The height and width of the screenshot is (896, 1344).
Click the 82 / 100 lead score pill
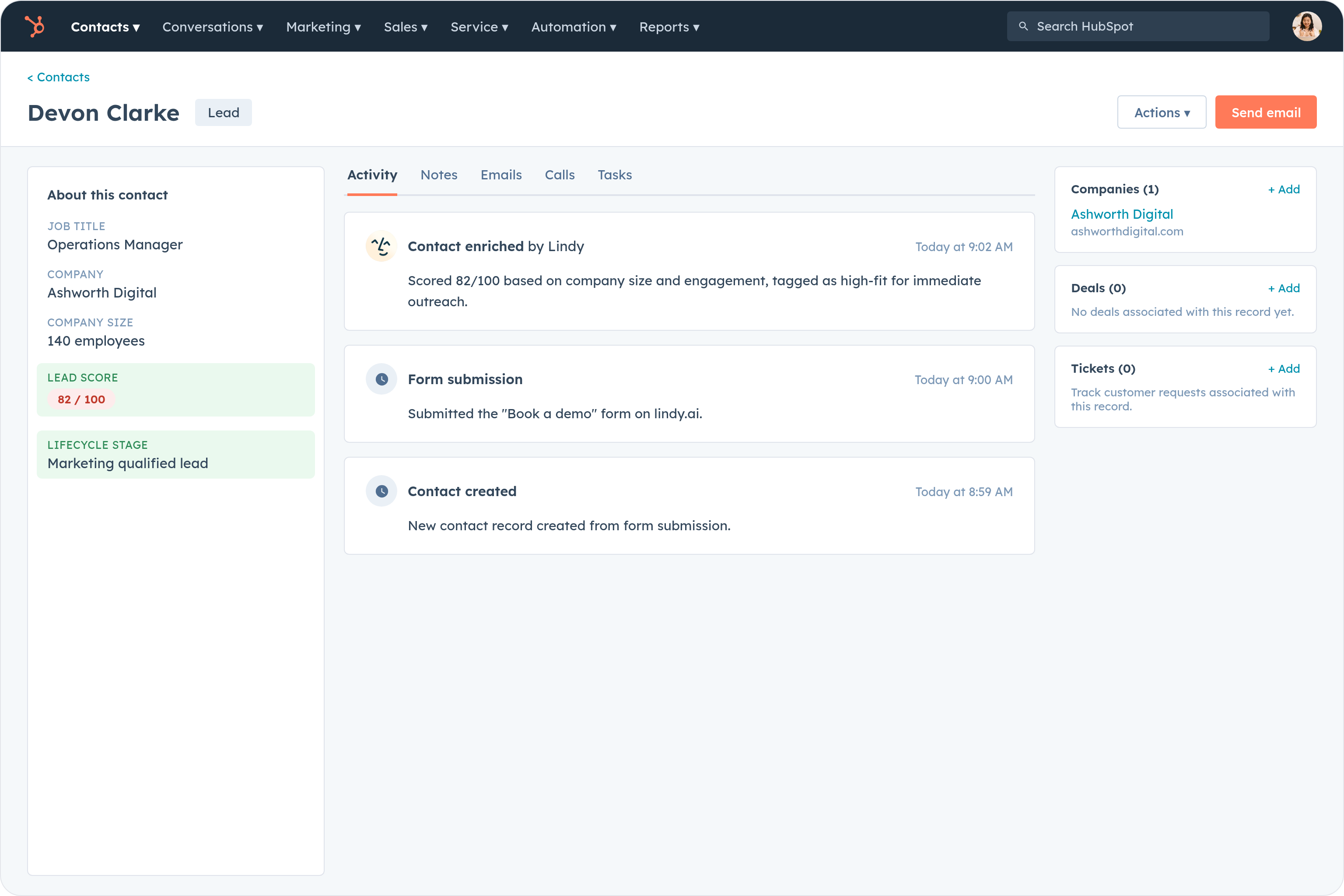pyautogui.click(x=81, y=399)
